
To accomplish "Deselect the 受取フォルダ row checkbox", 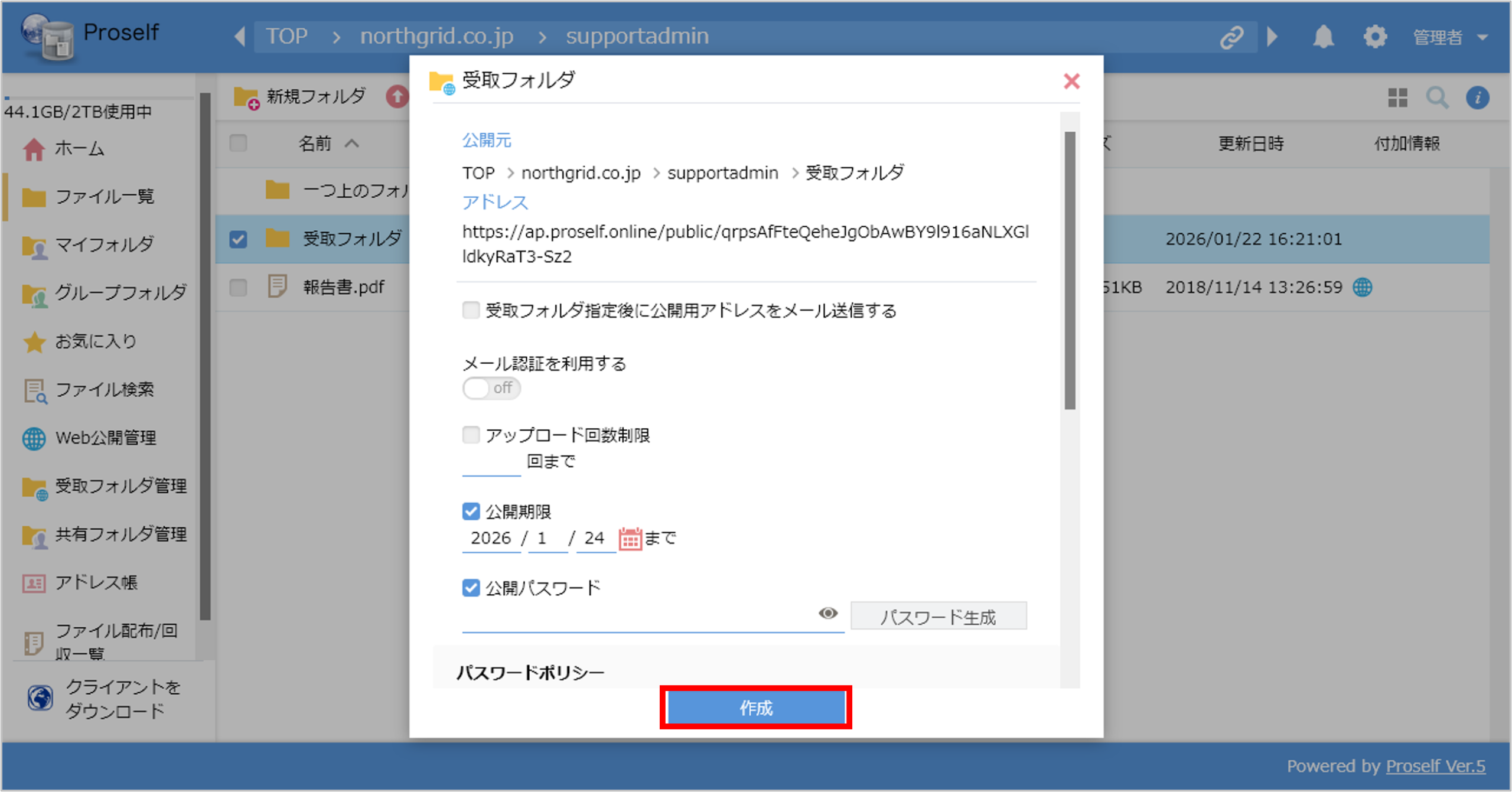I will [x=238, y=239].
